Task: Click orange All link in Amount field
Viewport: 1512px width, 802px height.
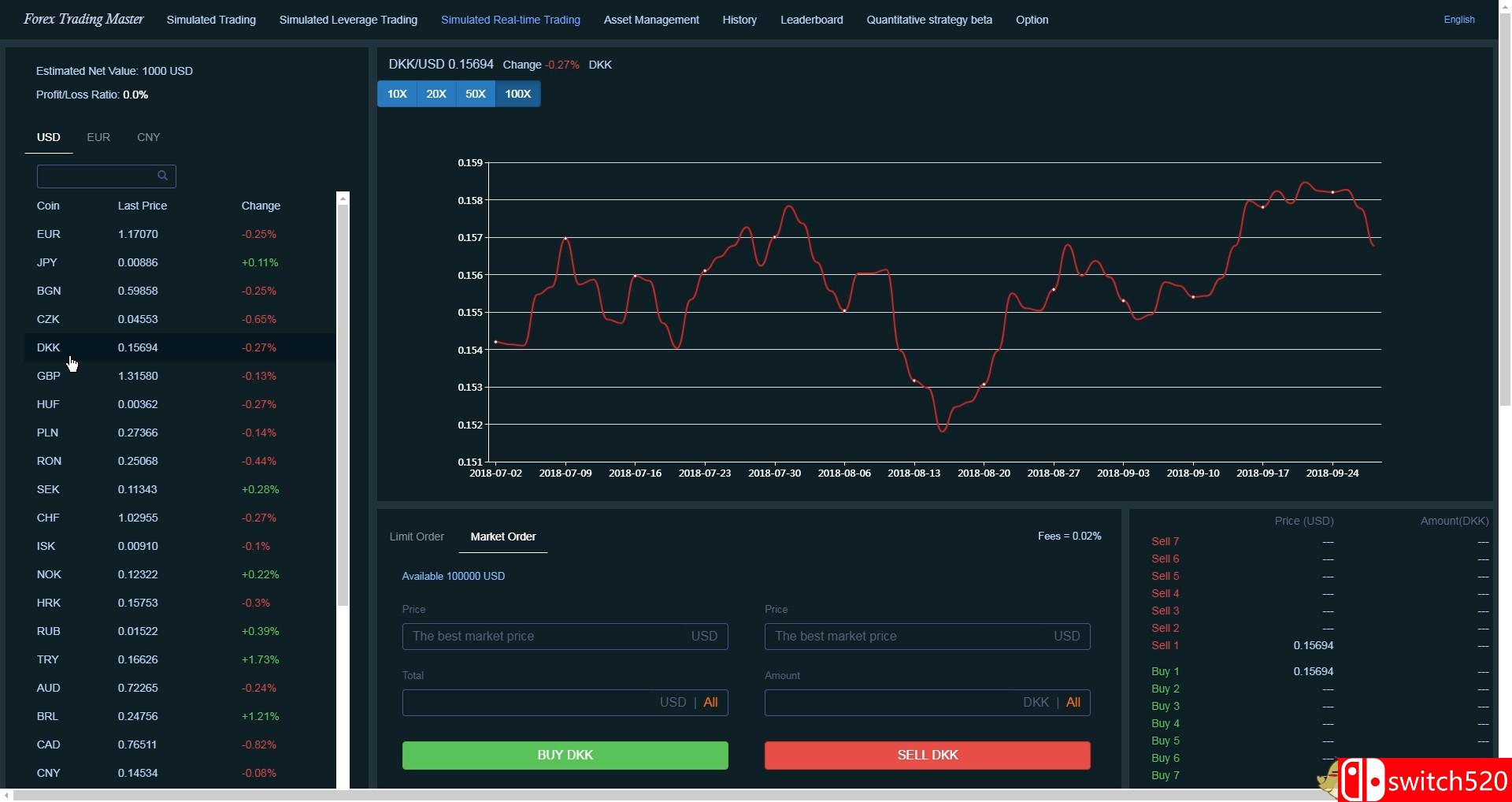Action: (1073, 703)
